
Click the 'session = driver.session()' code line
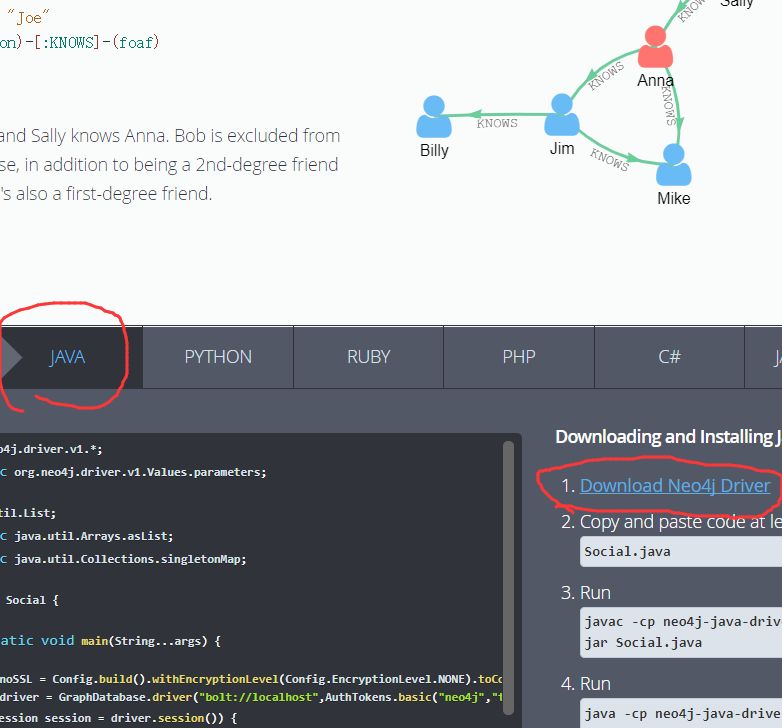119,718
